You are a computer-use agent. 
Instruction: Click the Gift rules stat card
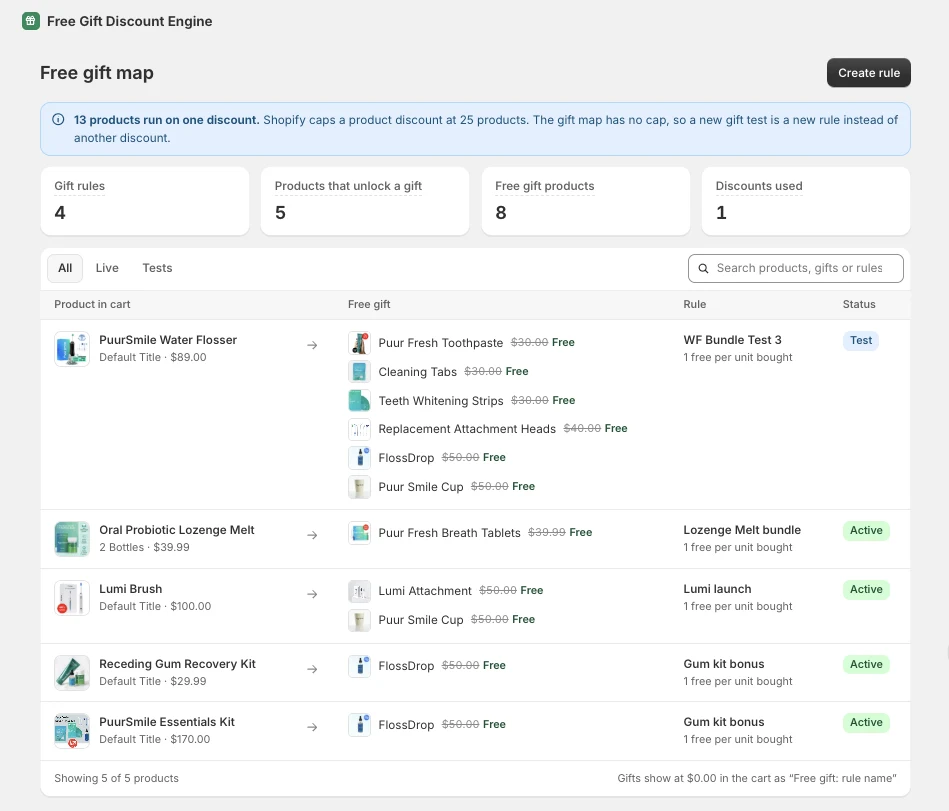click(145, 201)
